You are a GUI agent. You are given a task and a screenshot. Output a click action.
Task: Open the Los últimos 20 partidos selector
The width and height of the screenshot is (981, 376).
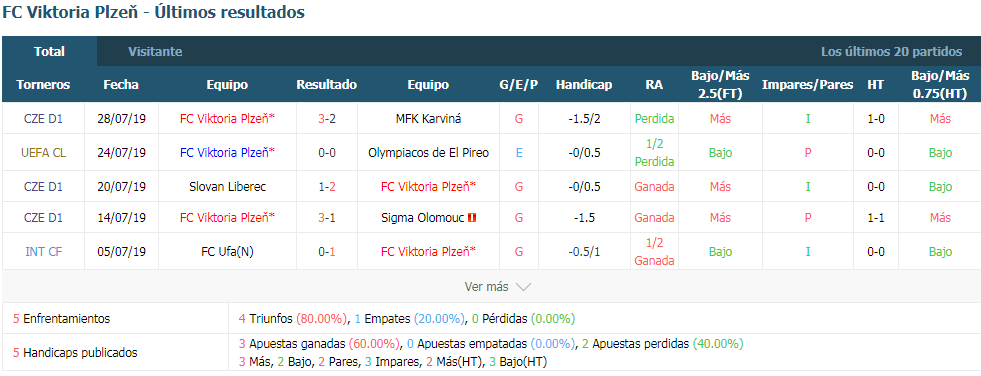pyautogui.click(x=892, y=52)
